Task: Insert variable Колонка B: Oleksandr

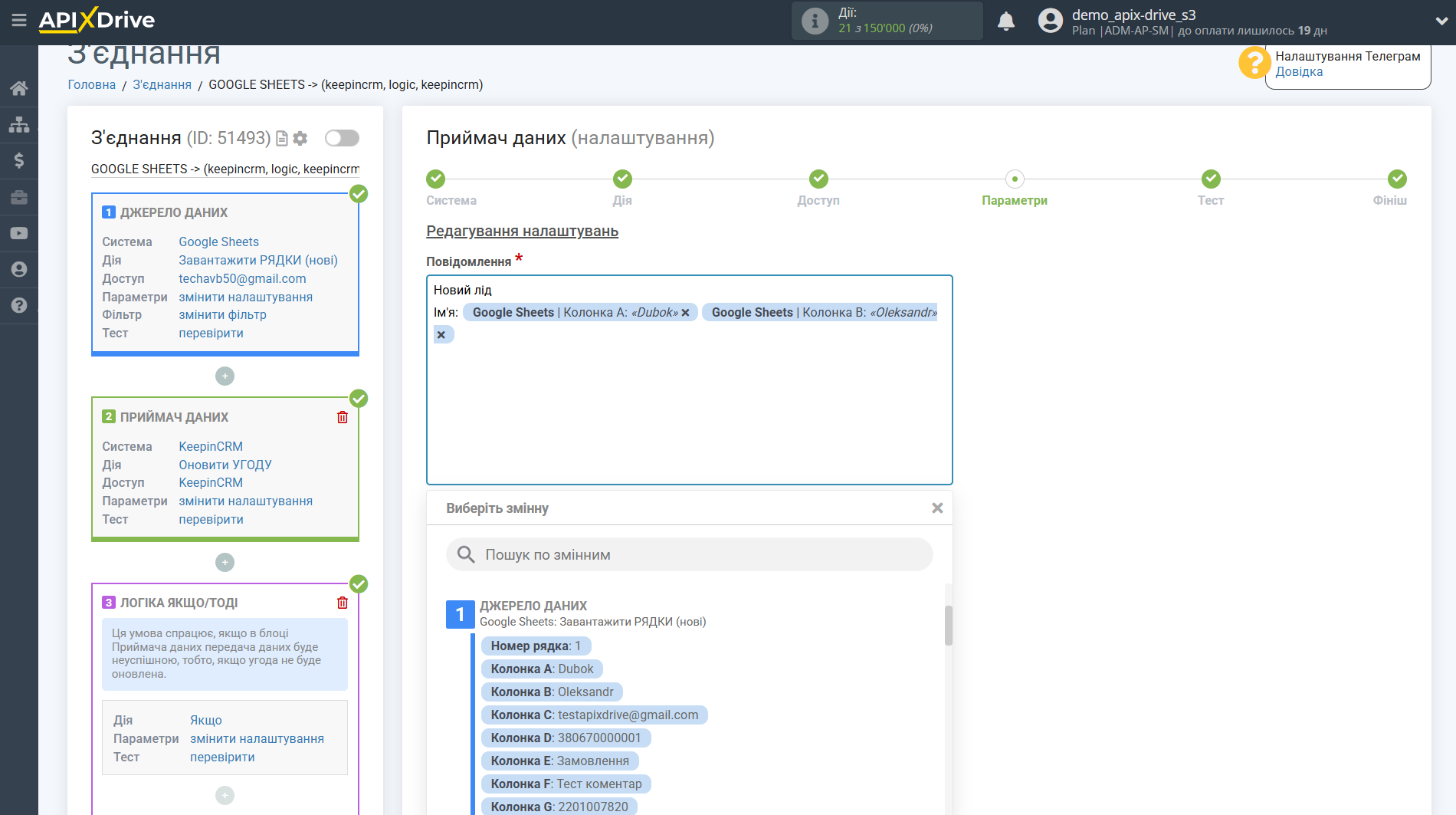Action: click(552, 692)
